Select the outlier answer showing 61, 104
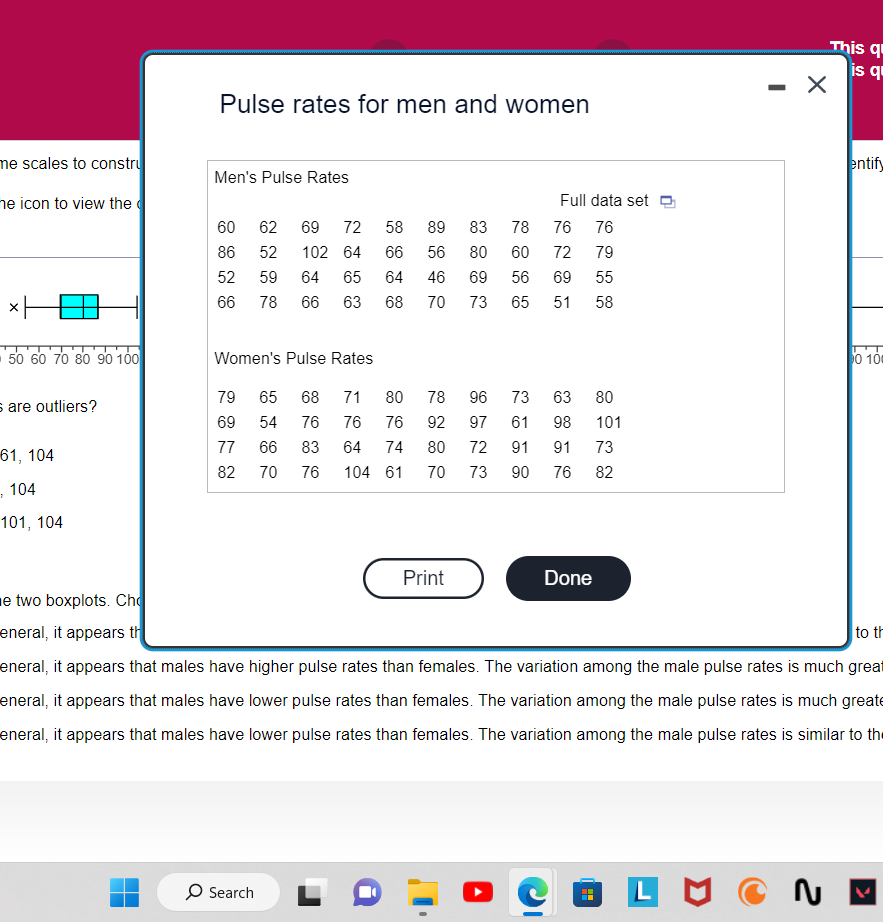This screenshot has height=922, width=883. point(27,455)
